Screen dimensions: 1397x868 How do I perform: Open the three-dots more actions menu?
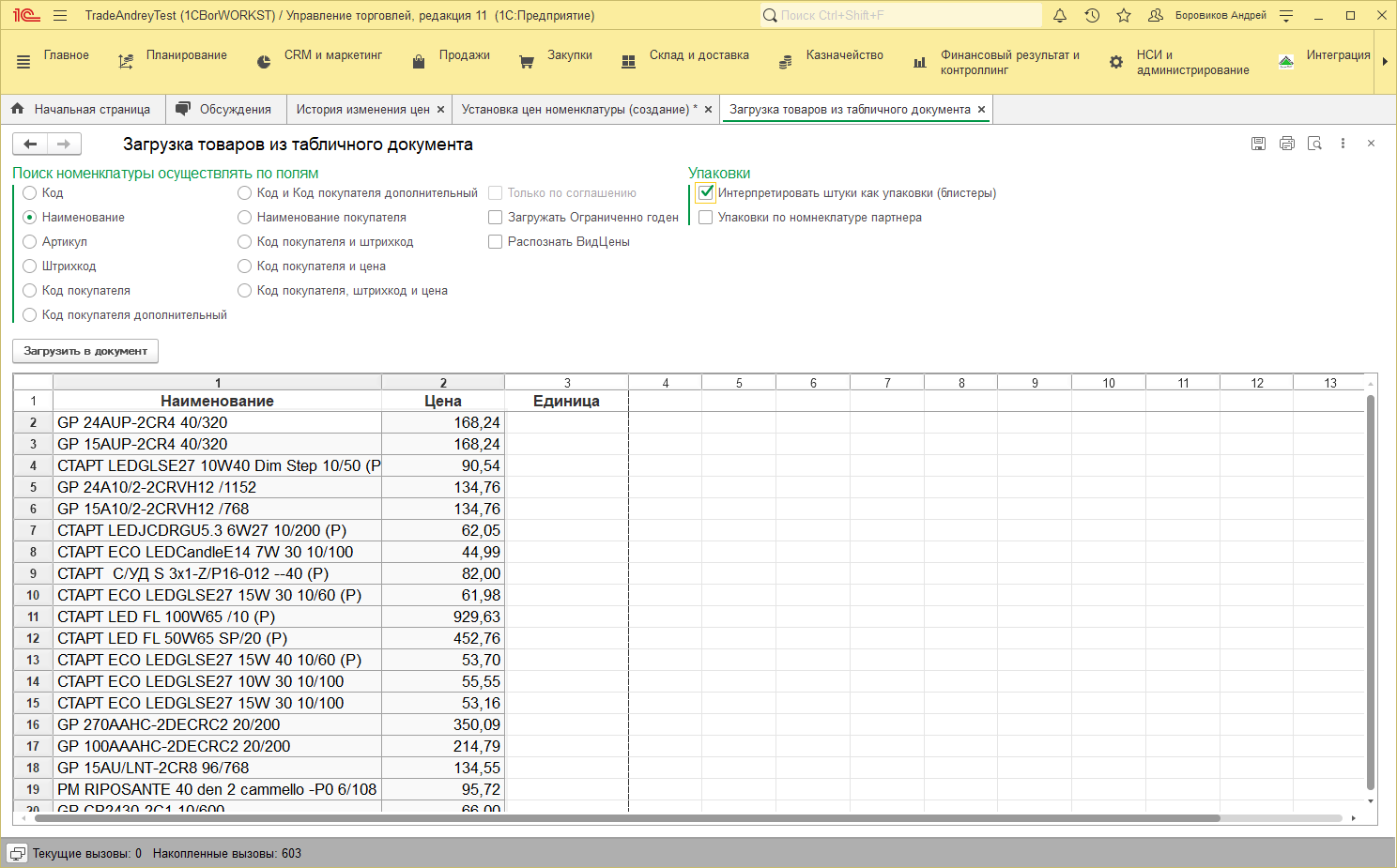[1343, 144]
